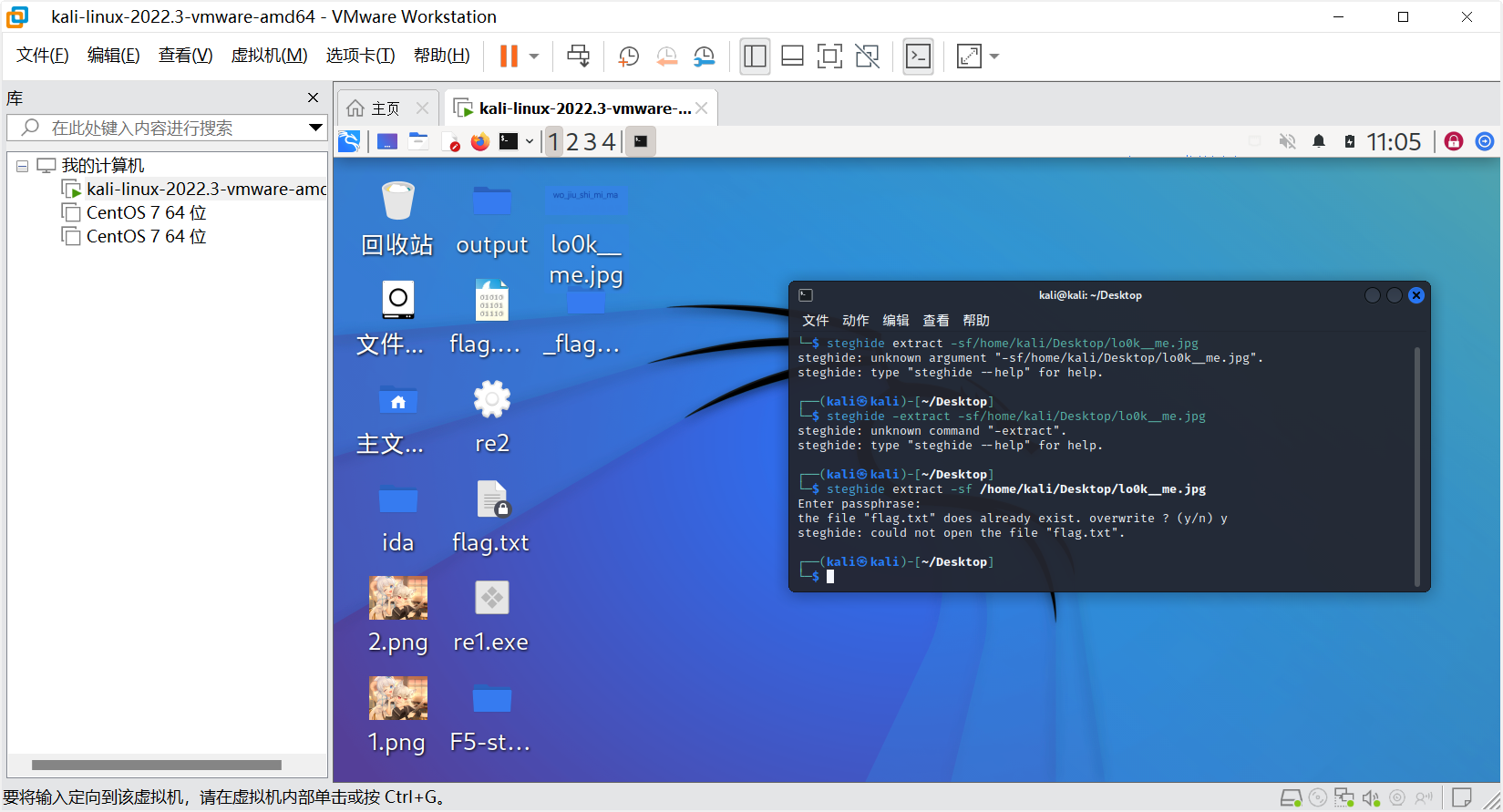Revert to the previous snapshot
The height and width of the screenshot is (812, 1503).
(666, 56)
